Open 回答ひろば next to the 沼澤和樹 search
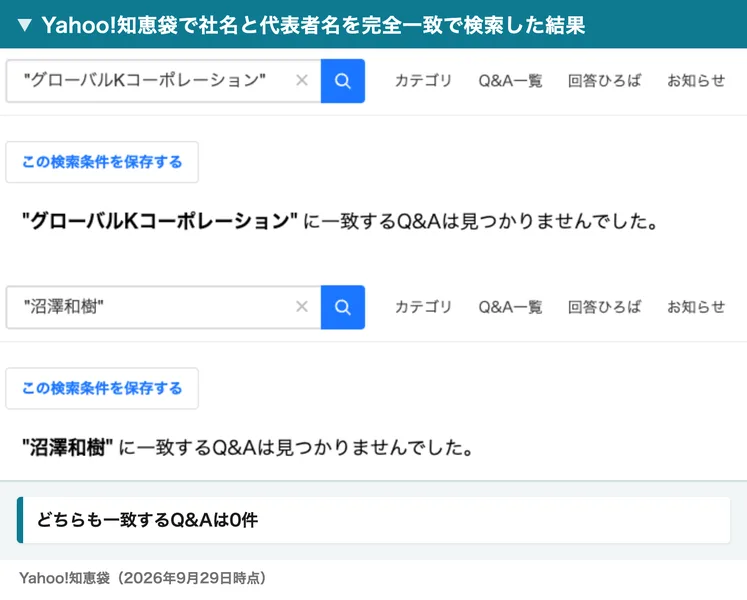Image resolution: width=747 pixels, height=600 pixels. coord(604,307)
